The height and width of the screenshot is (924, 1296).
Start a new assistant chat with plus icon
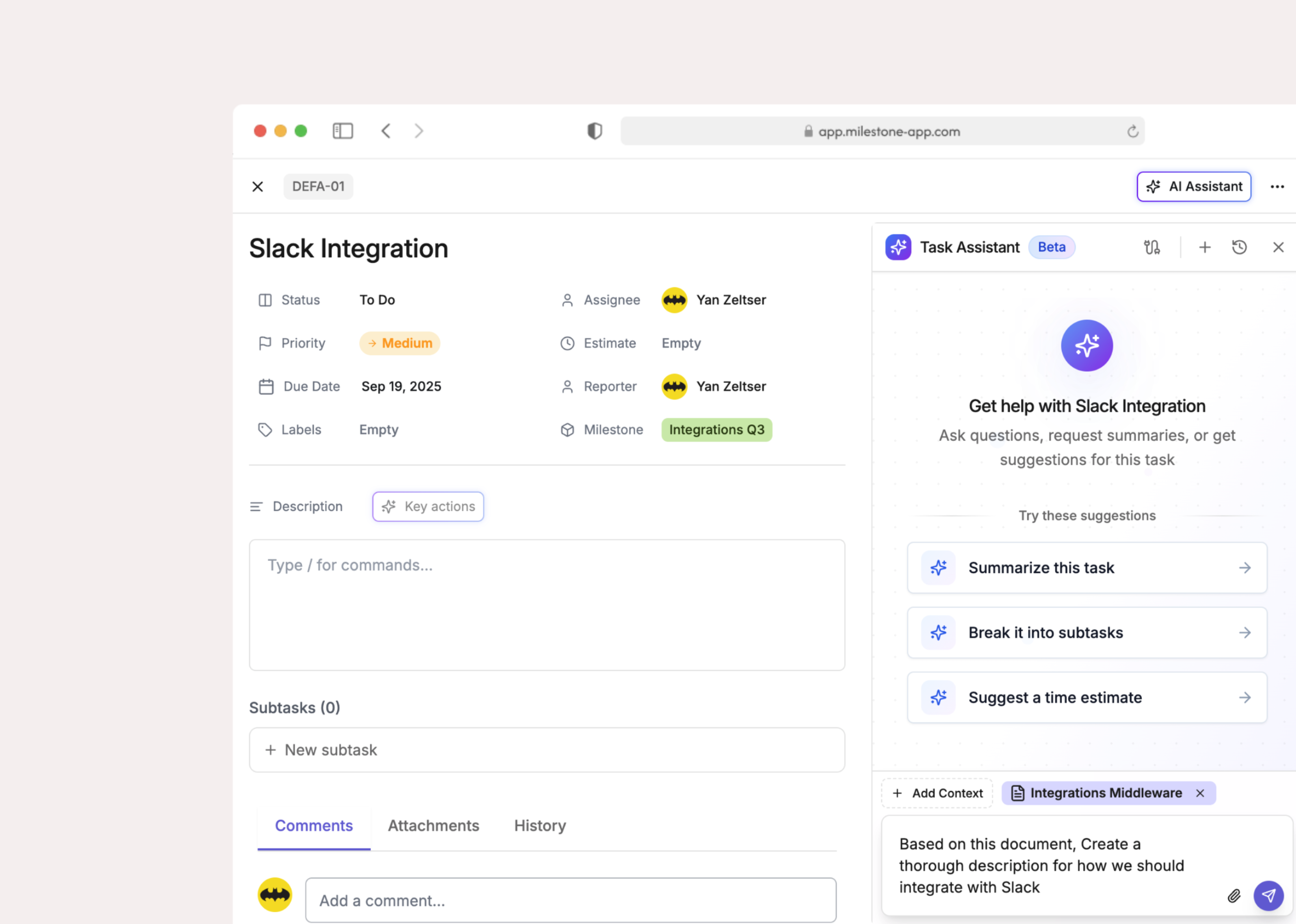[1205, 248]
